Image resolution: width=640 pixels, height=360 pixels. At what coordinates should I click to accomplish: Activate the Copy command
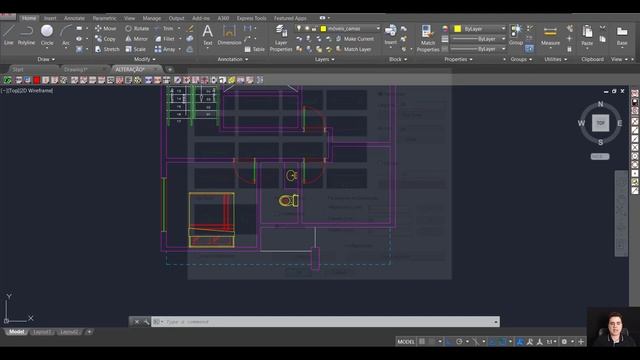(105, 39)
